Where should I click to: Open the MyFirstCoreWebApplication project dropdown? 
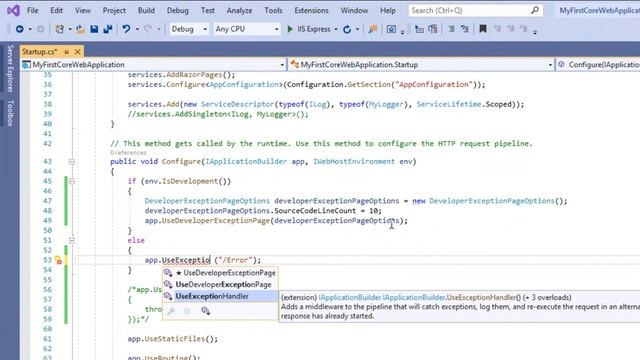click(153, 64)
